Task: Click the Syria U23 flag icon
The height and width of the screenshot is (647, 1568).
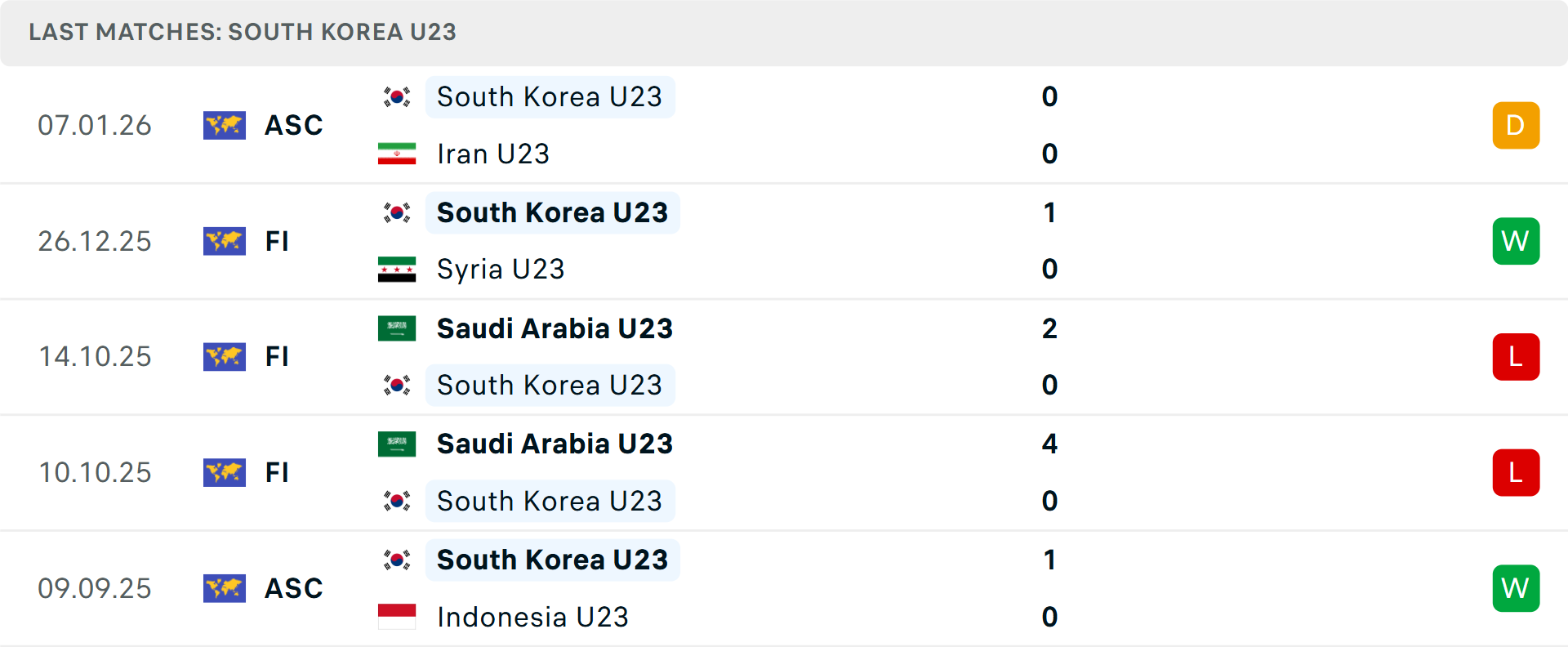Action: point(397,270)
